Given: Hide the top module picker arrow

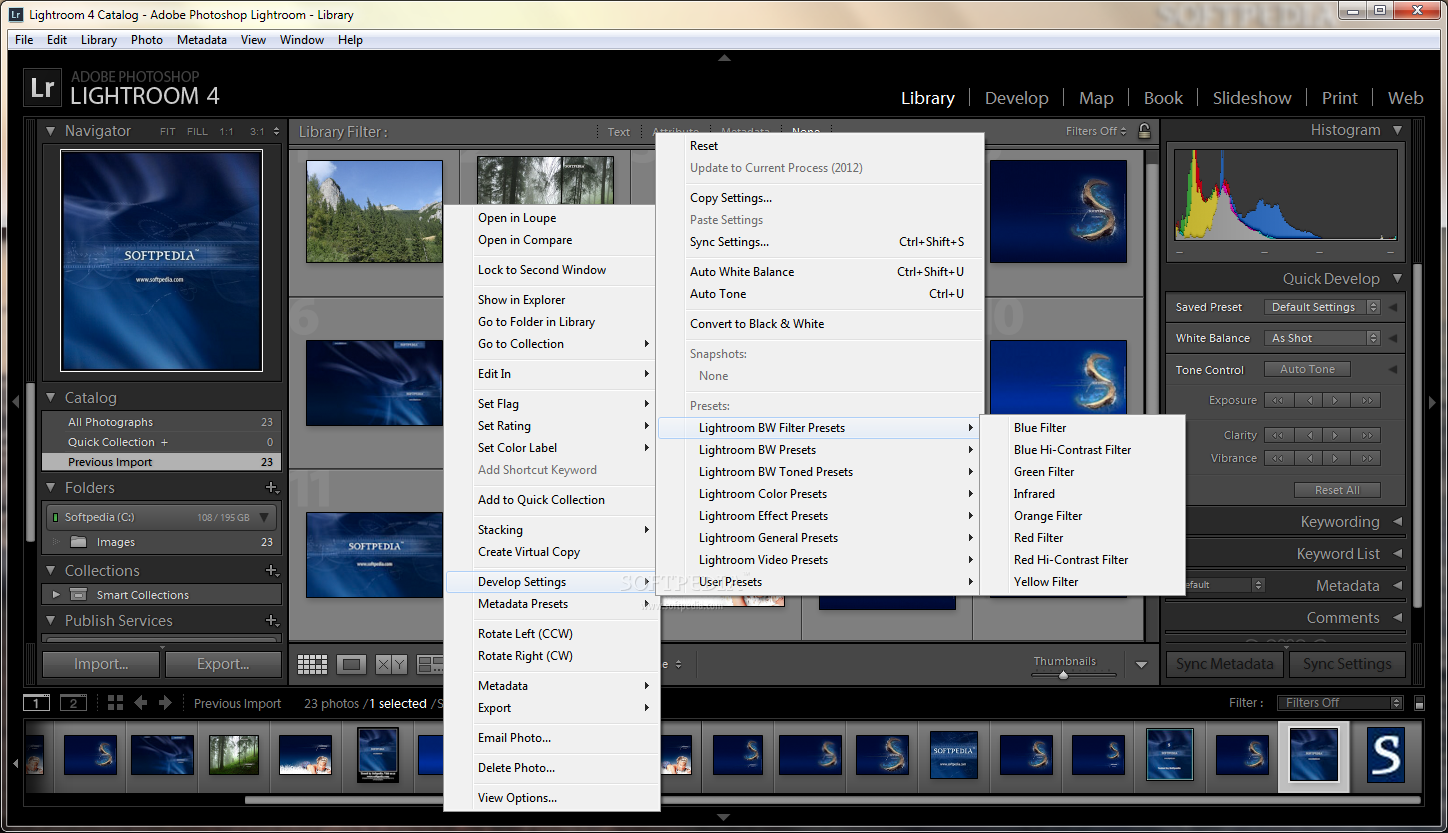Looking at the screenshot, I should (x=724, y=58).
